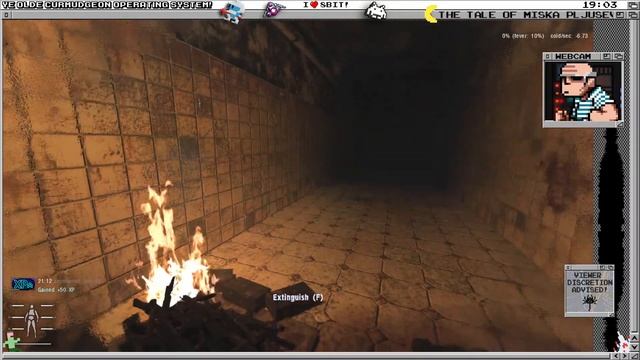Viewport: 640px width, 360px height.
Task: Click the pixel-art webcam portrait
Action: pyautogui.click(x=583, y=91)
